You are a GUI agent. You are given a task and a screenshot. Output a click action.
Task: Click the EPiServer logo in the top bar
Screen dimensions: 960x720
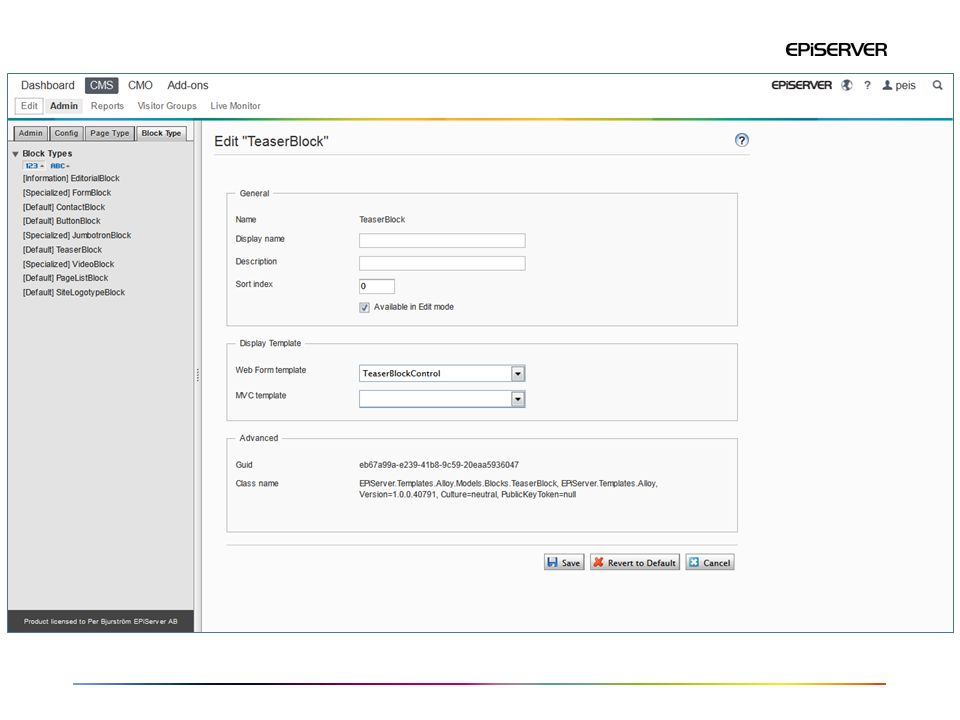(801, 85)
